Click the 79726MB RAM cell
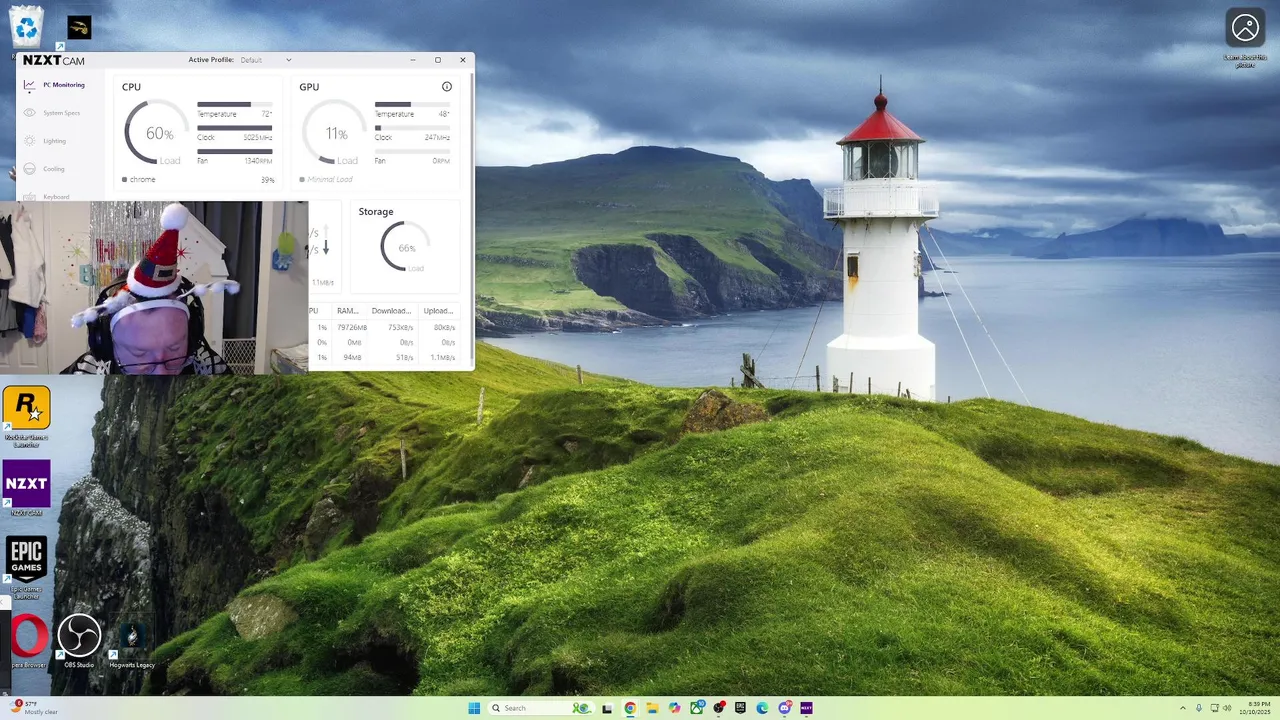The width and height of the screenshot is (1280, 720). [352, 327]
